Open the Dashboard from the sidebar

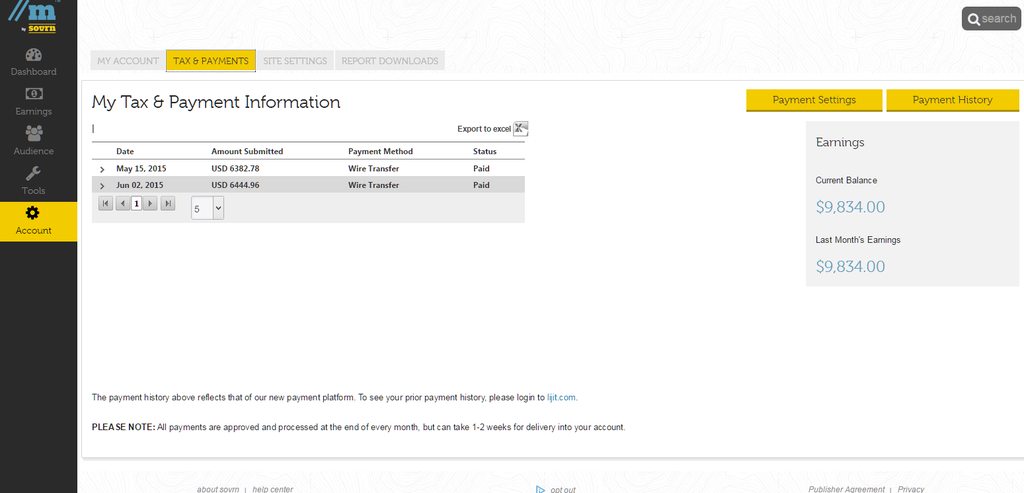pyautogui.click(x=33, y=62)
